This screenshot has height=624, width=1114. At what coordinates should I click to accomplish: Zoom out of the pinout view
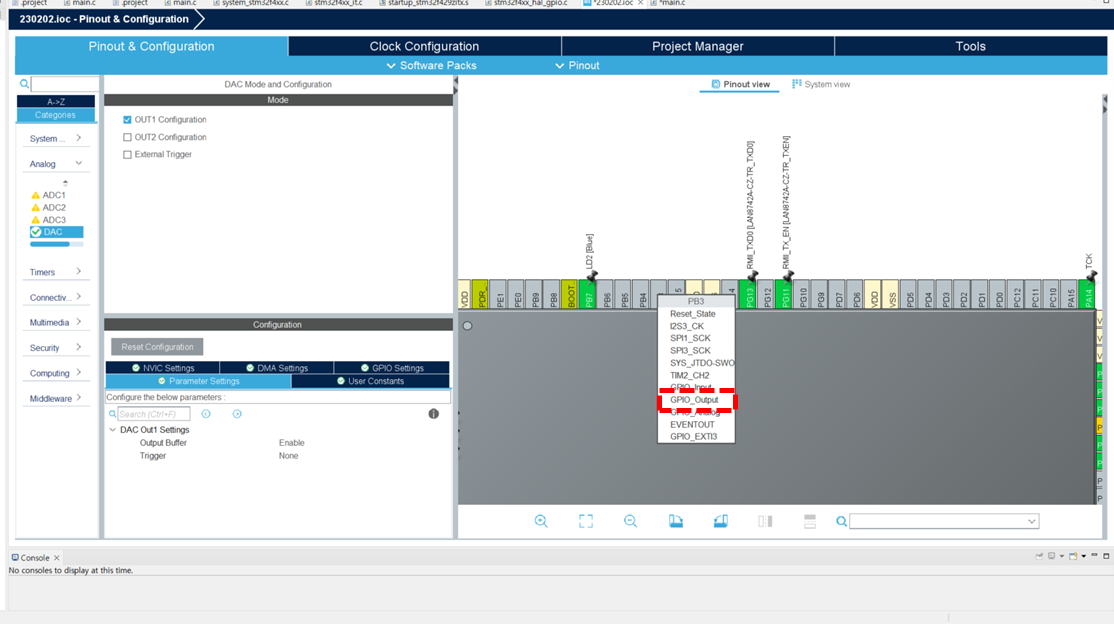point(630,521)
